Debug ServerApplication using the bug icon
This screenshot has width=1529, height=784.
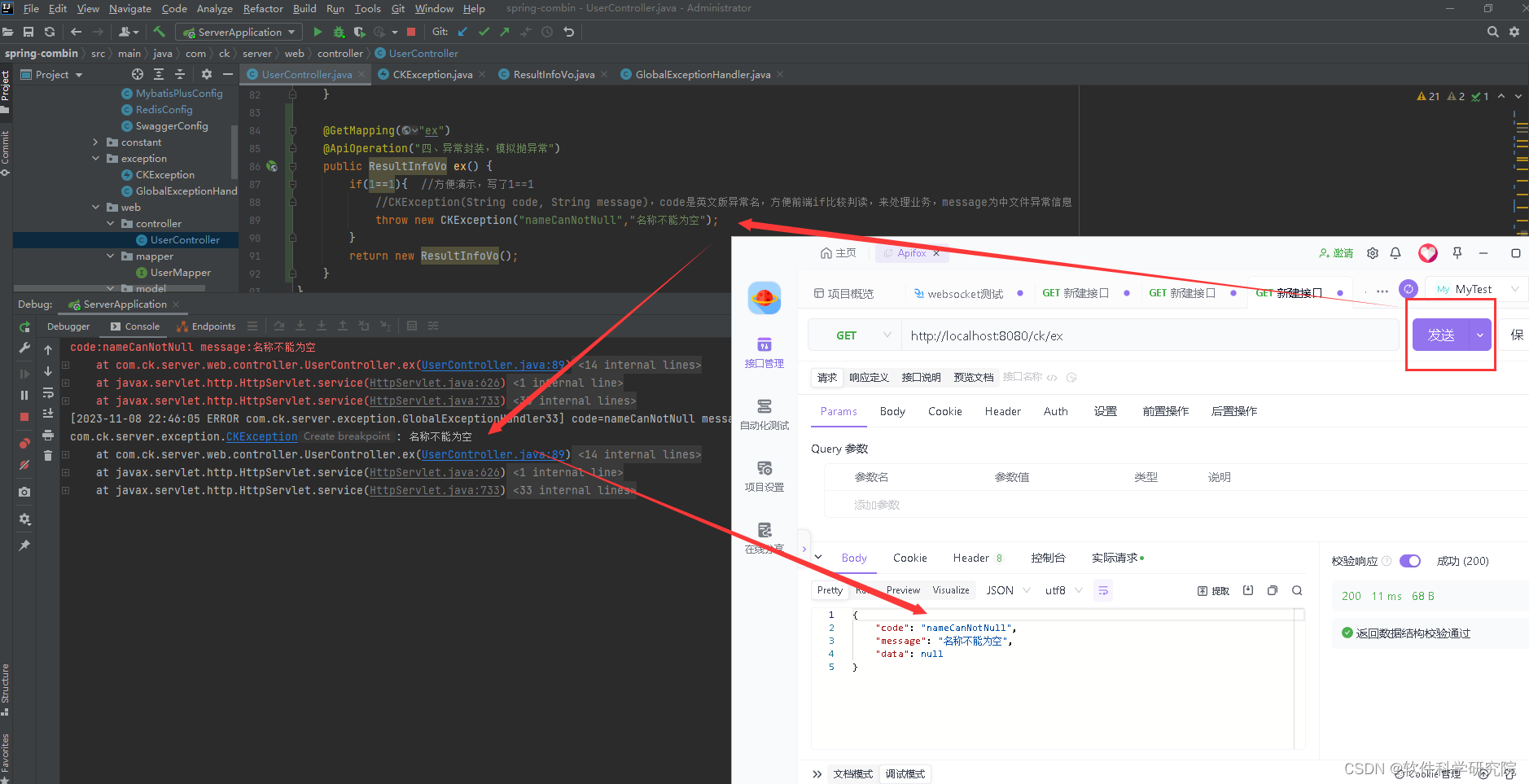tap(339, 32)
